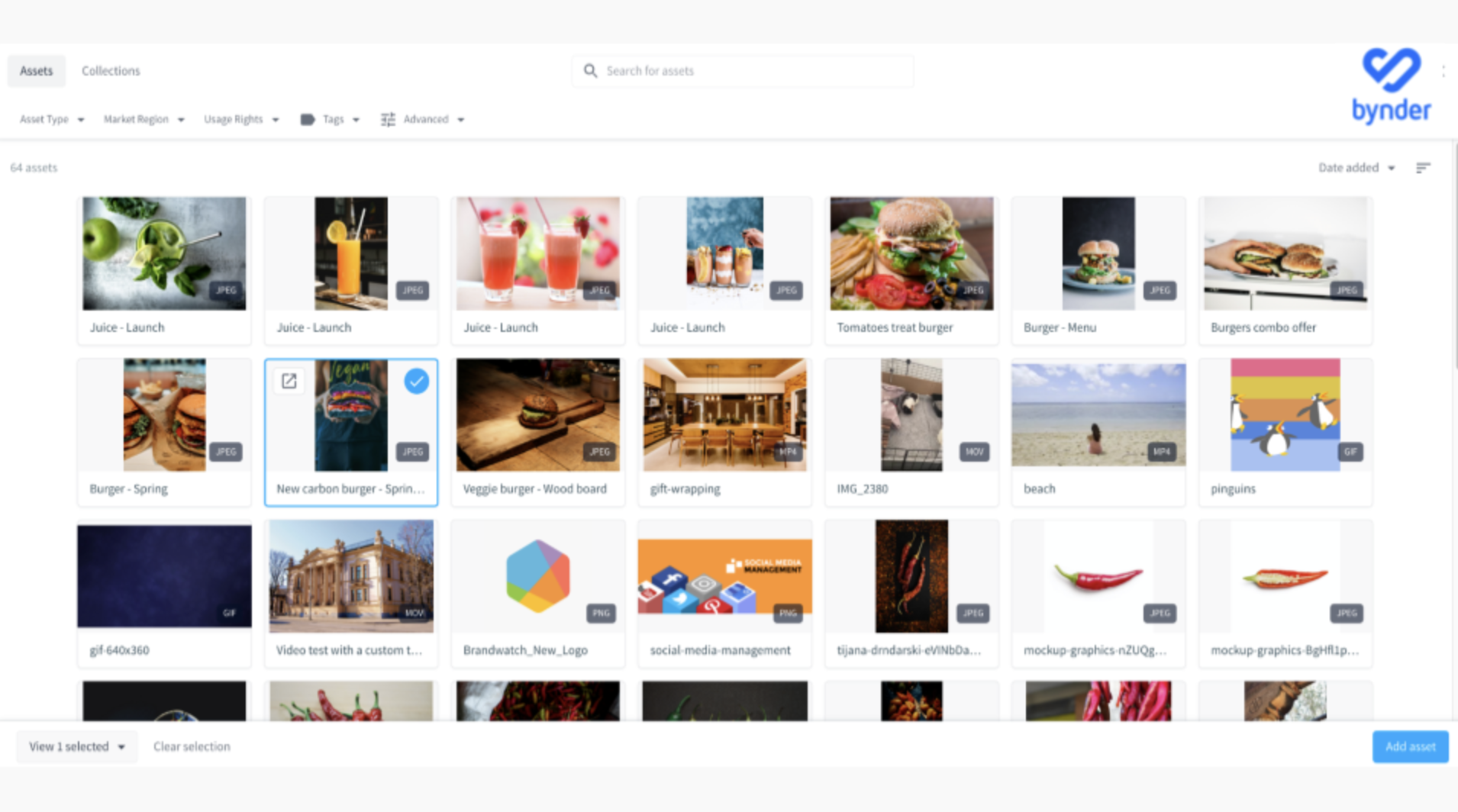Open the pinguins GIF thumbnail
The height and width of the screenshot is (812, 1458).
pos(1285,415)
